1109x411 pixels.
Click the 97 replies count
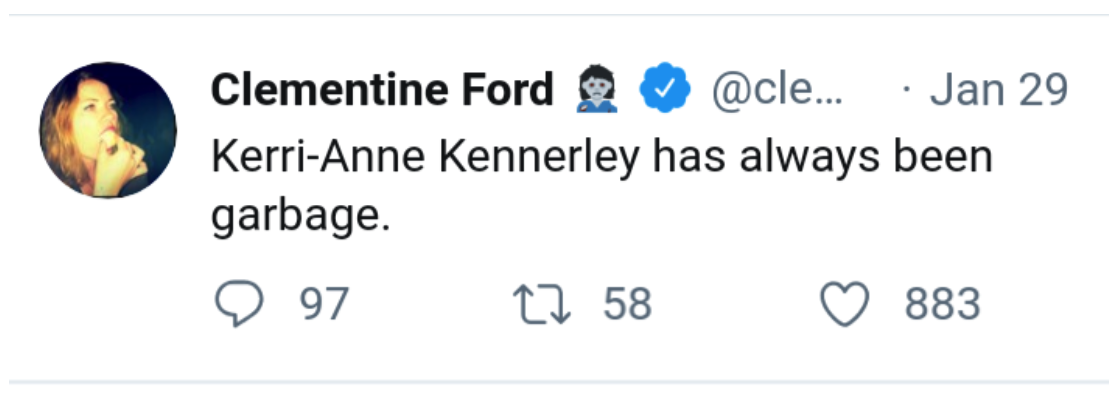pos(324,304)
